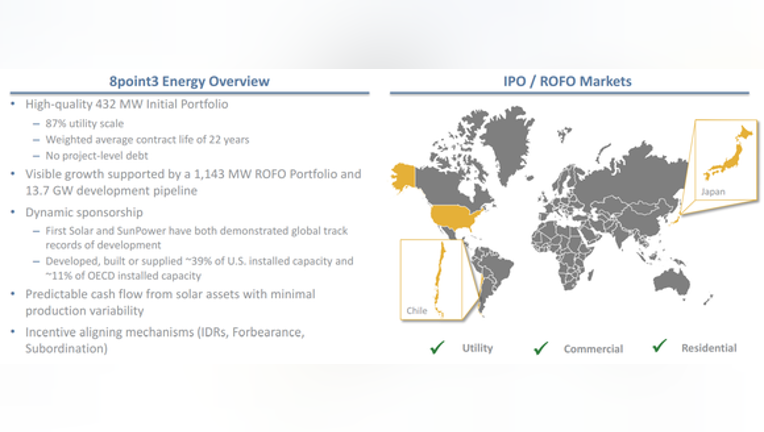Click '~11% of OECD installed capacity' text
The height and width of the screenshot is (432, 764).
pos(123,276)
